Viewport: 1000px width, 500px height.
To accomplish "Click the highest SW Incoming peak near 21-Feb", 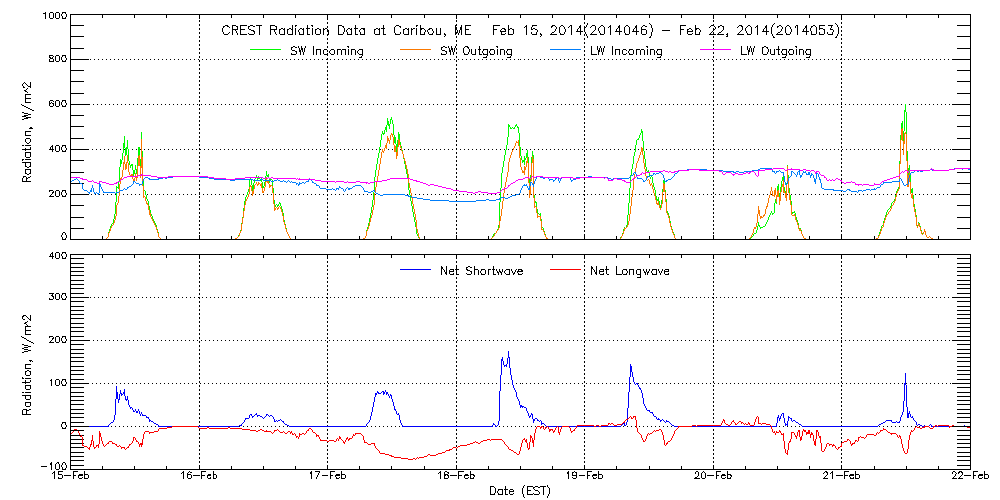I will pyautogui.click(x=905, y=108).
